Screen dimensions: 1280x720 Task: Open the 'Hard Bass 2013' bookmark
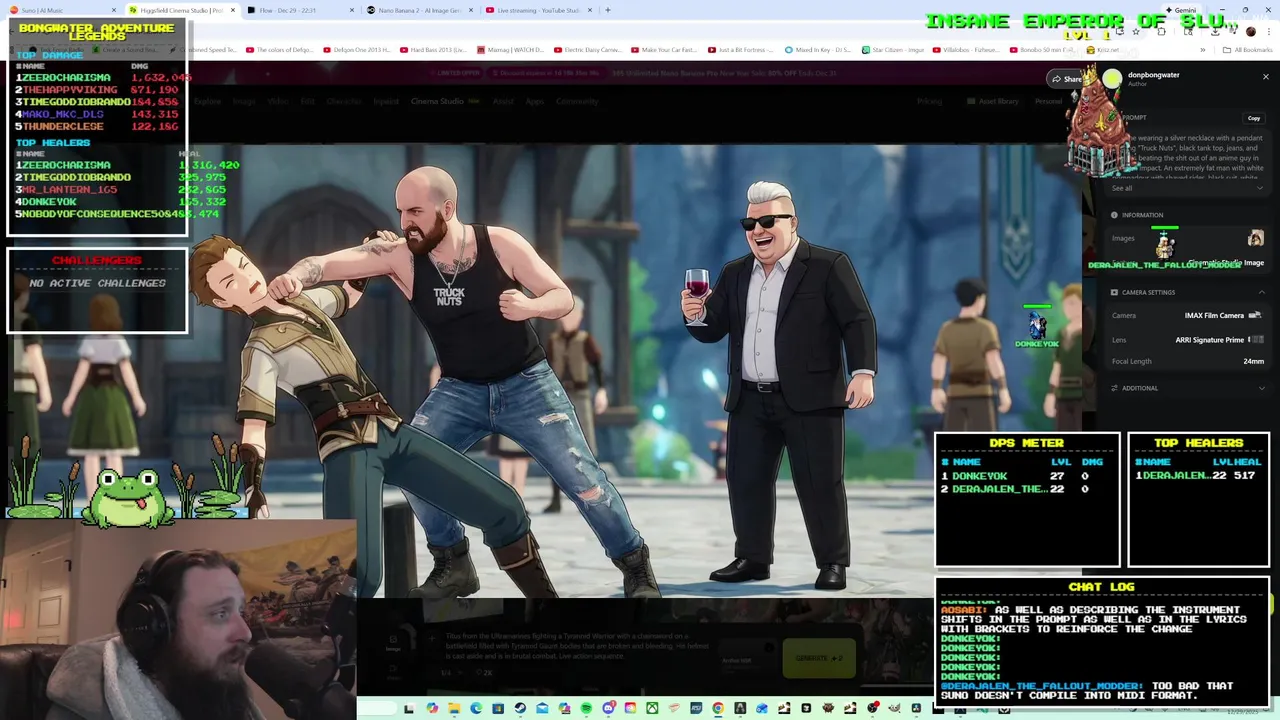433,50
